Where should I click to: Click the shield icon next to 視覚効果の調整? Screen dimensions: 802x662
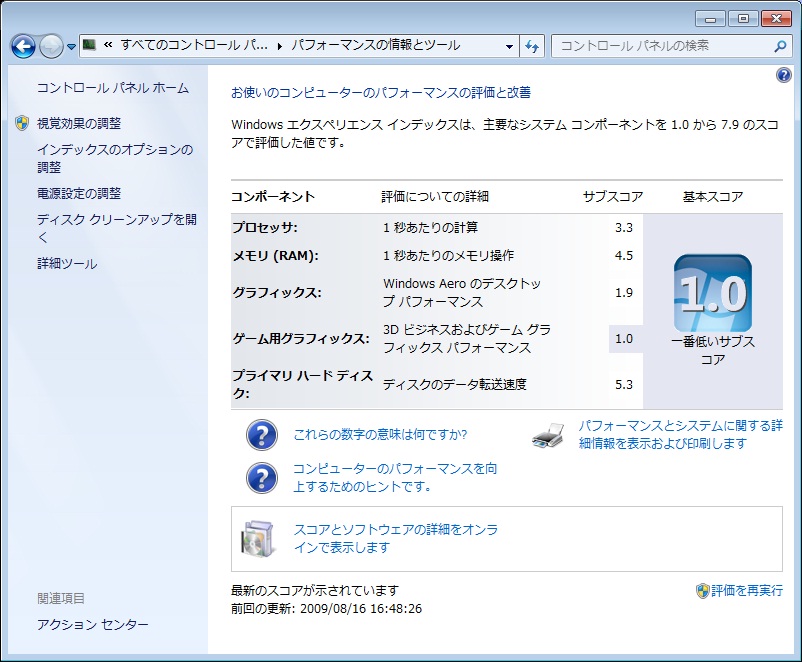pos(22,123)
